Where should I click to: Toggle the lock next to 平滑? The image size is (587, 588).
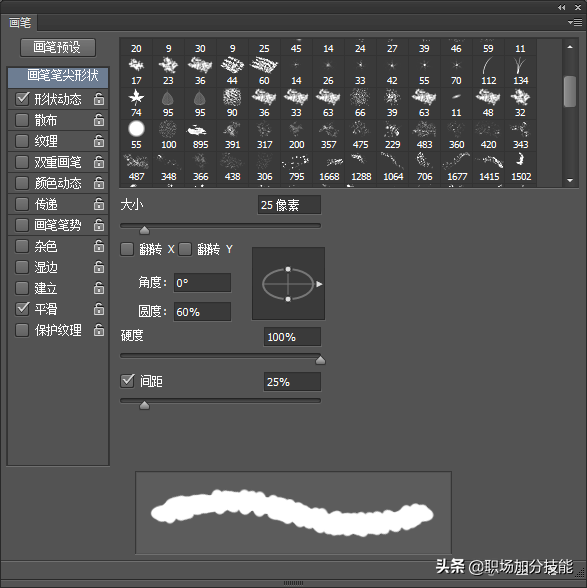pos(99,309)
